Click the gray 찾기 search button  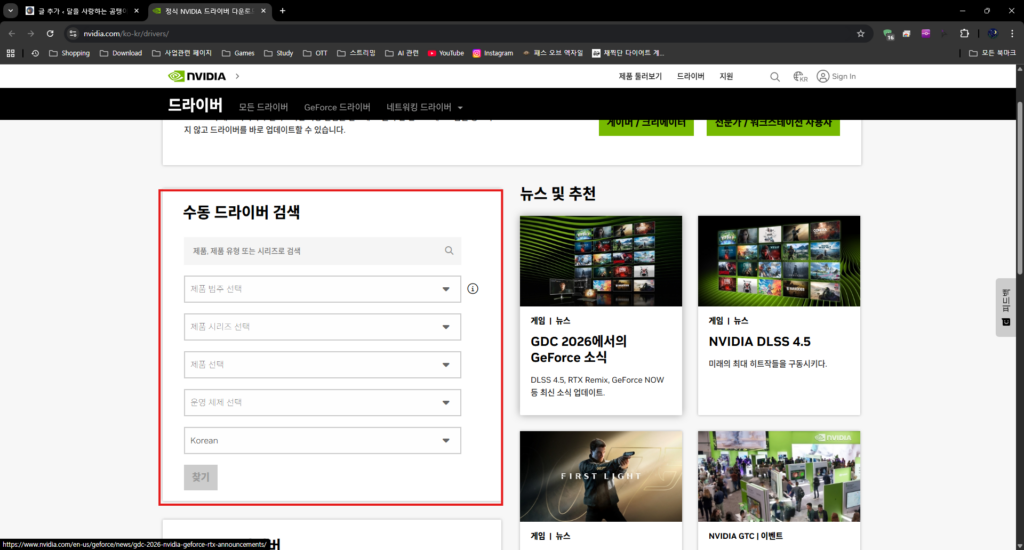click(x=200, y=477)
